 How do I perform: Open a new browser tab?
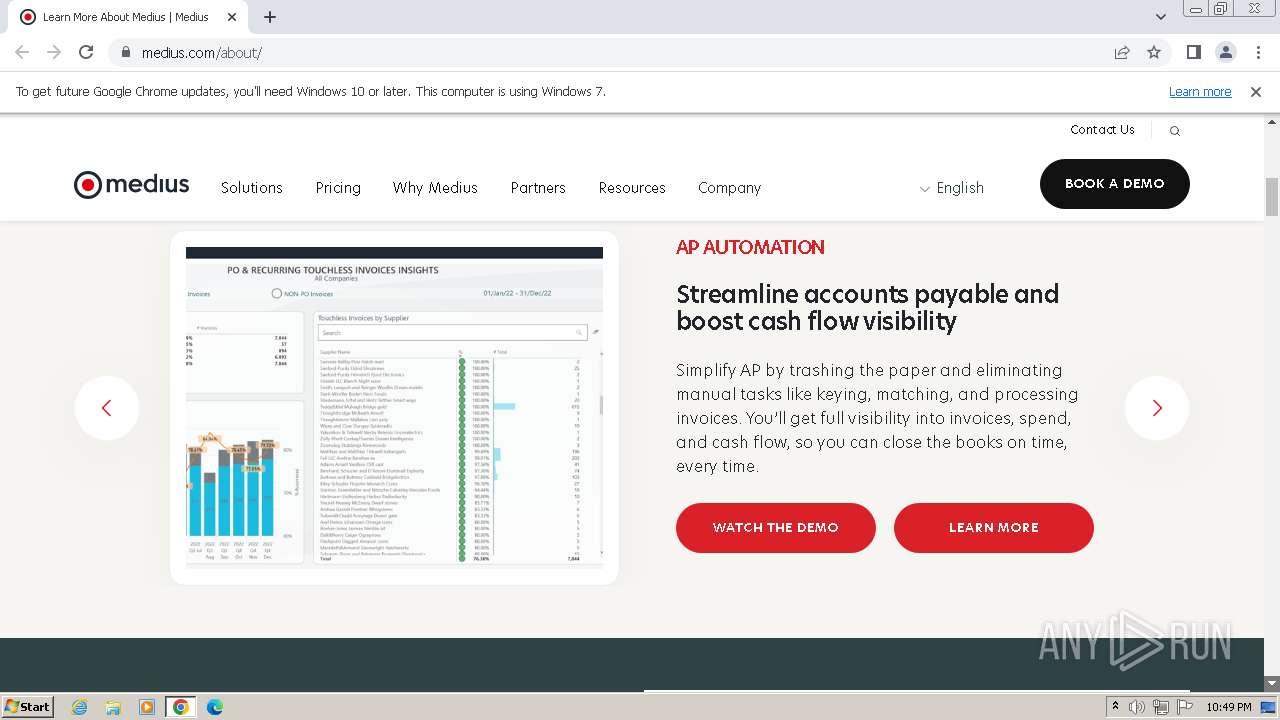pyautogui.click(x=270, y=17)
